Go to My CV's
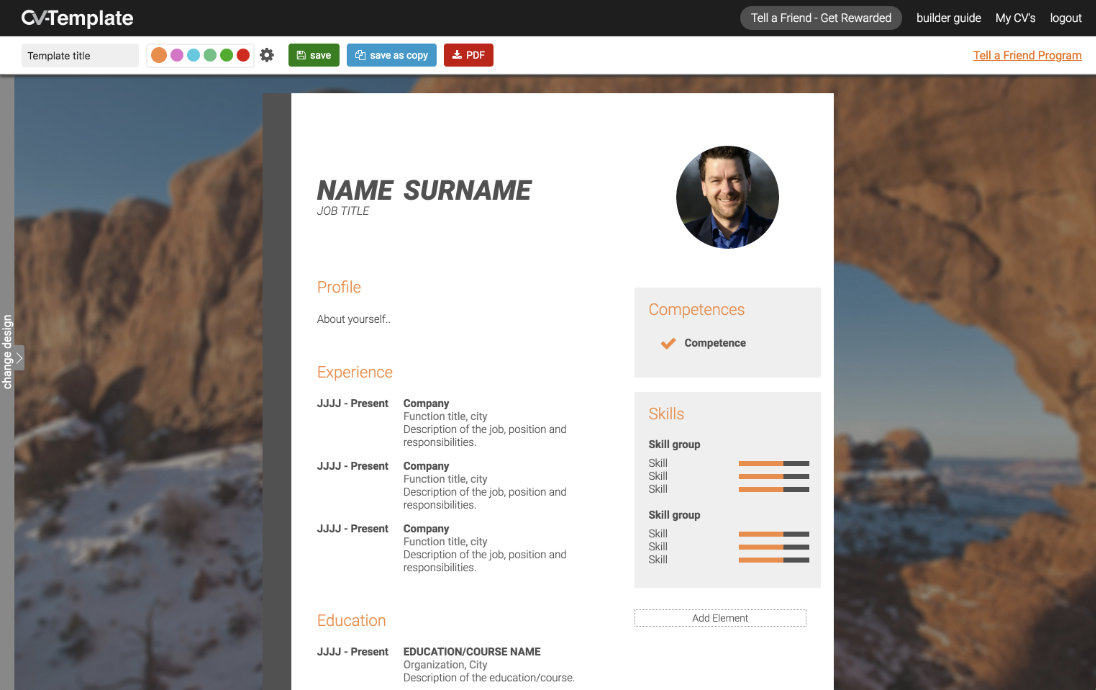 point(1015,18)
